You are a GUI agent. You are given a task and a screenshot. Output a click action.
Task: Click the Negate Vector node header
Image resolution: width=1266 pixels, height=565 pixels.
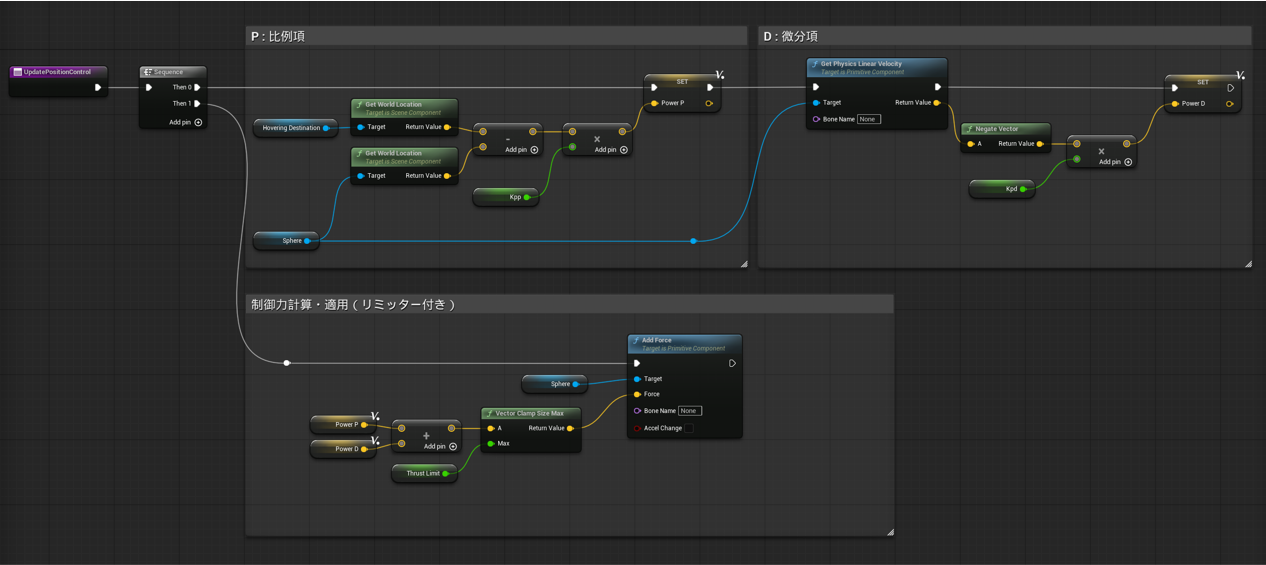coord(1005,129)
